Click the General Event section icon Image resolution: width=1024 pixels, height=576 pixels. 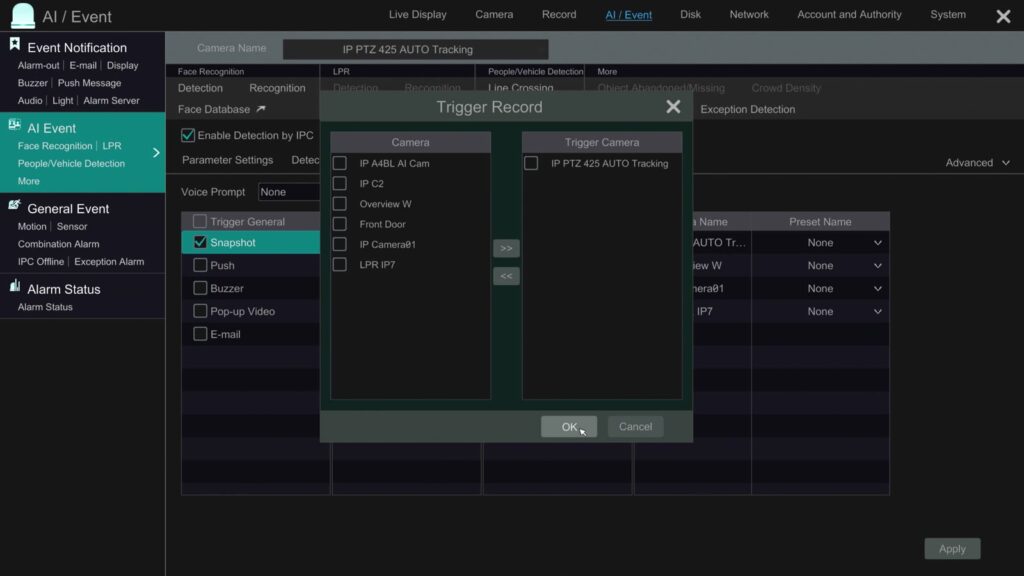click(x=14, y=205)
